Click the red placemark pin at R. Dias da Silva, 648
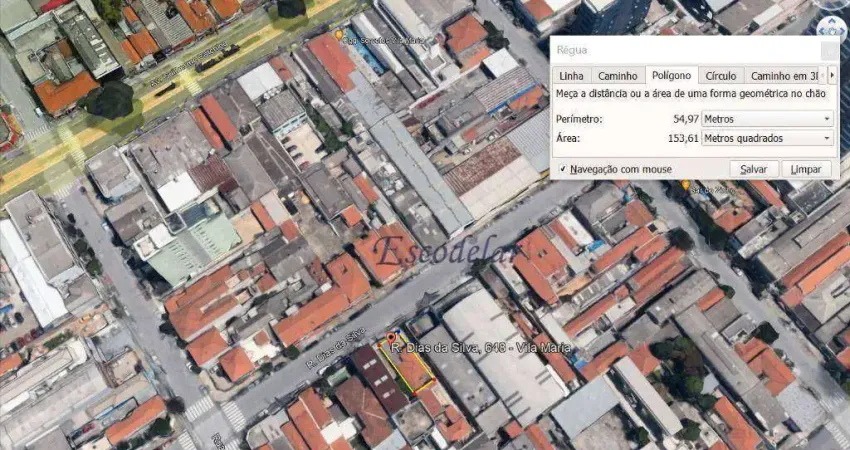850x450 pixels. (x=391, y=339)
